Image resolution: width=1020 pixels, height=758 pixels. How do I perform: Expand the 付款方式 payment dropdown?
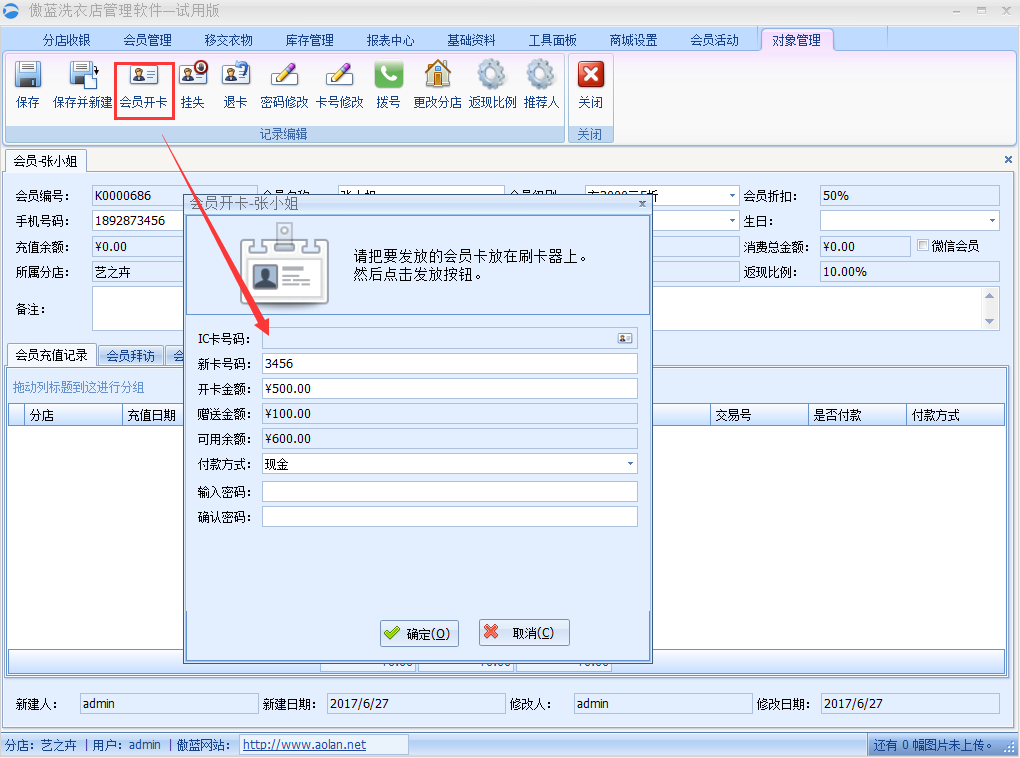(630, 464)
